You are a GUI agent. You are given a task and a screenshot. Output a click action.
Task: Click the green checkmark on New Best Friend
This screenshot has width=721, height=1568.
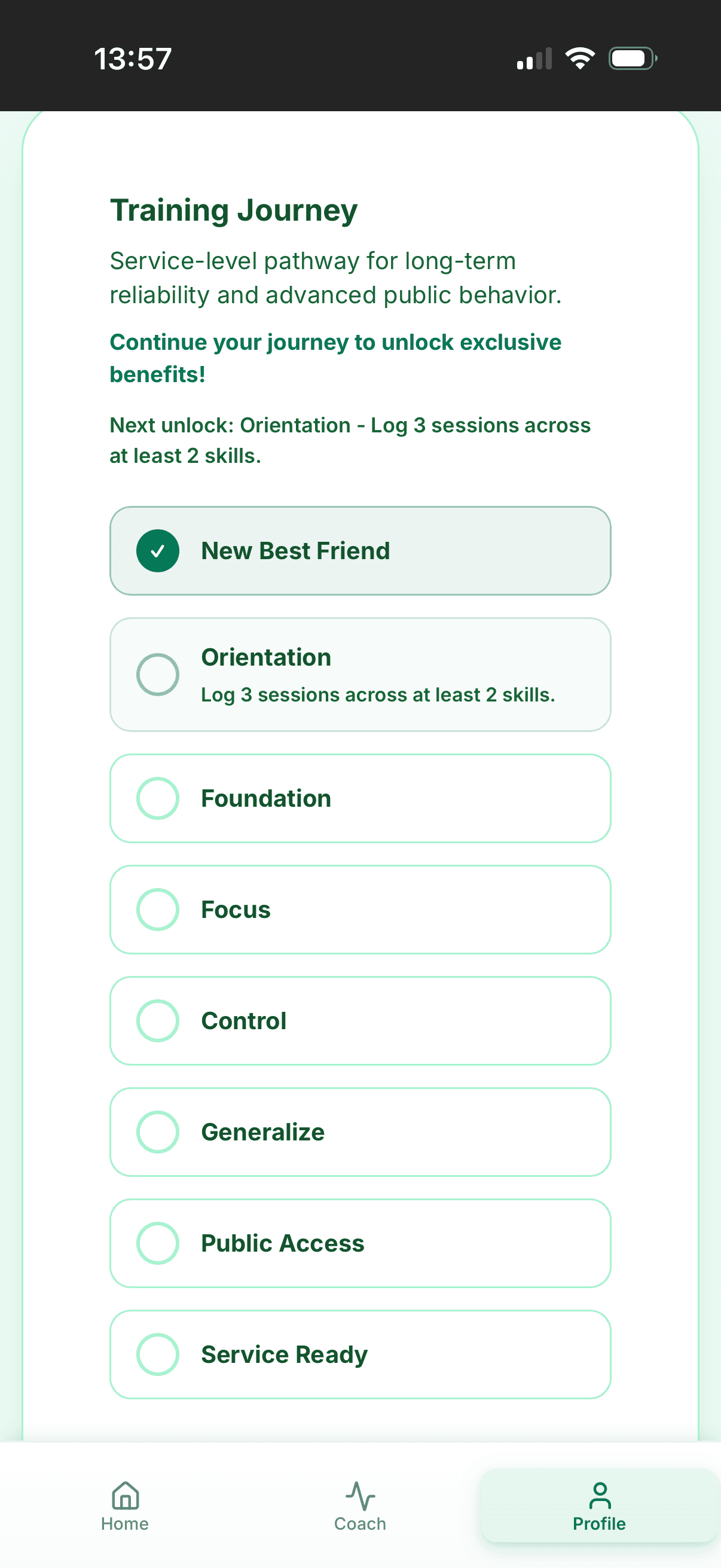pyautogui.click(x=158, y=551)
